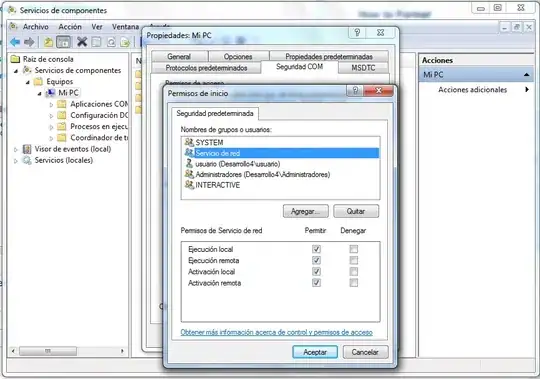Click the scroll right arrow of tree pane

[122, 351]
